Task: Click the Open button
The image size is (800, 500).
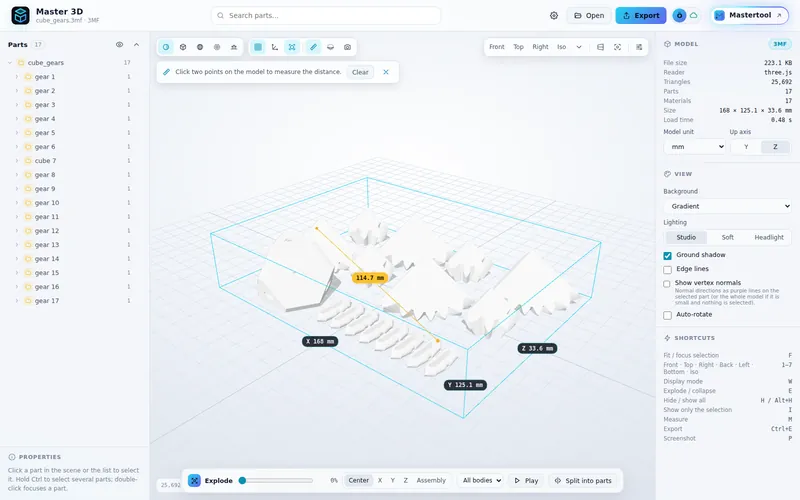Action: click(589, 15)
